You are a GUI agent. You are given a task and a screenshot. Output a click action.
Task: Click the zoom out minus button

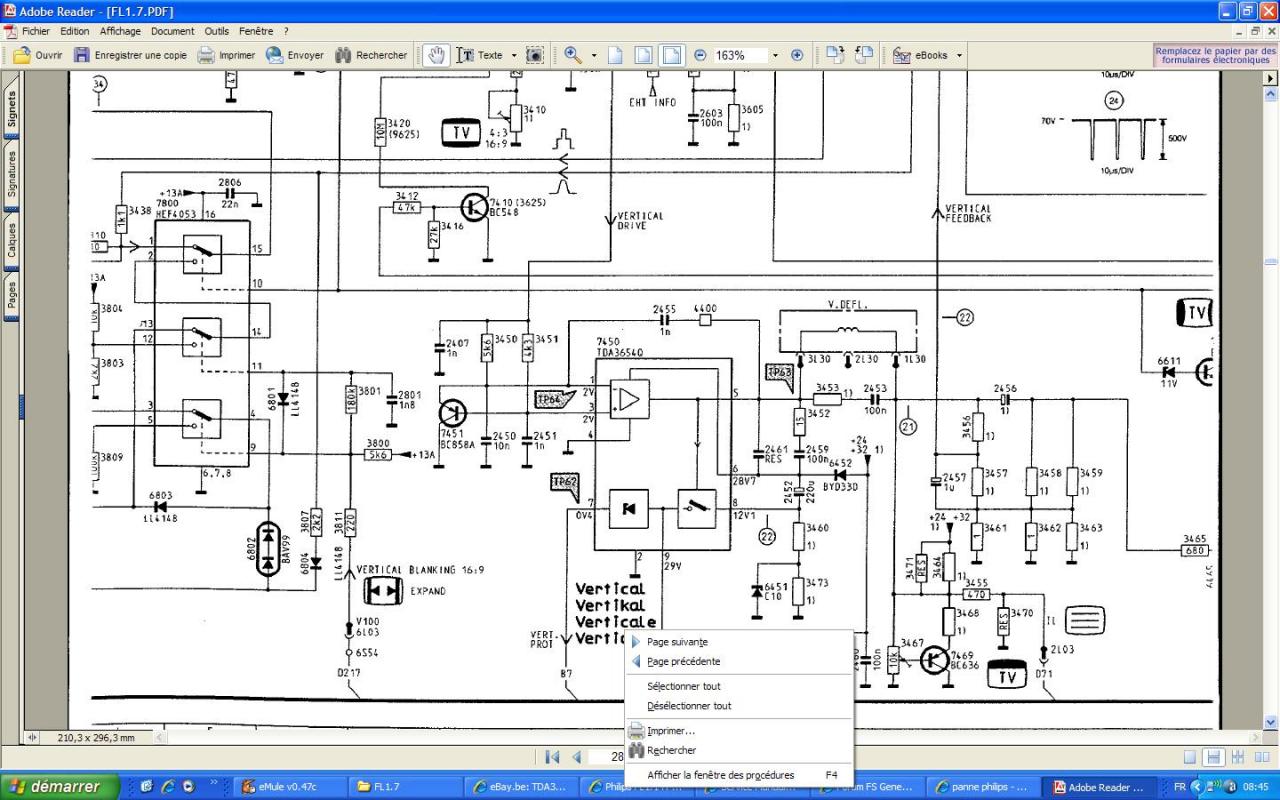click(700, 55)
